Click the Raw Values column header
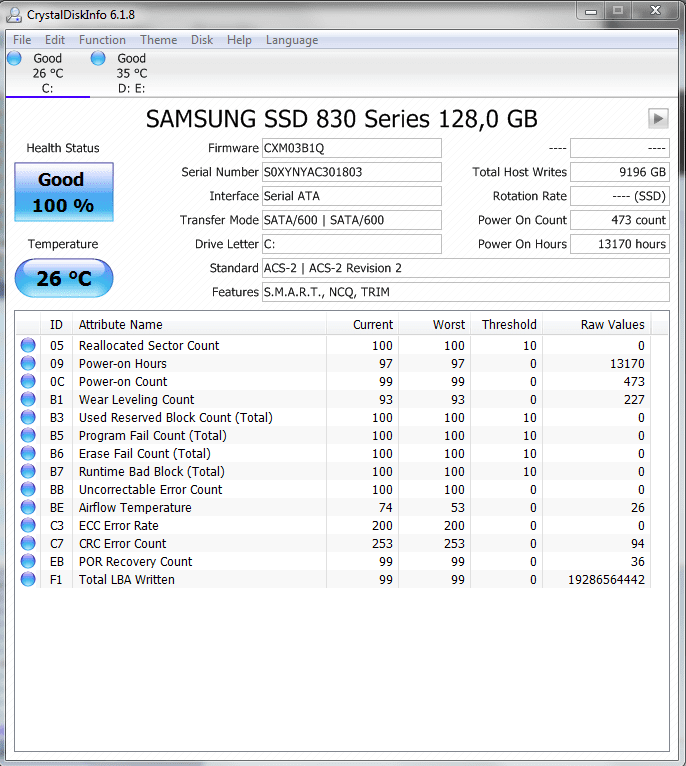This screenshot has height=766, width=686. [x=597, y=324]
